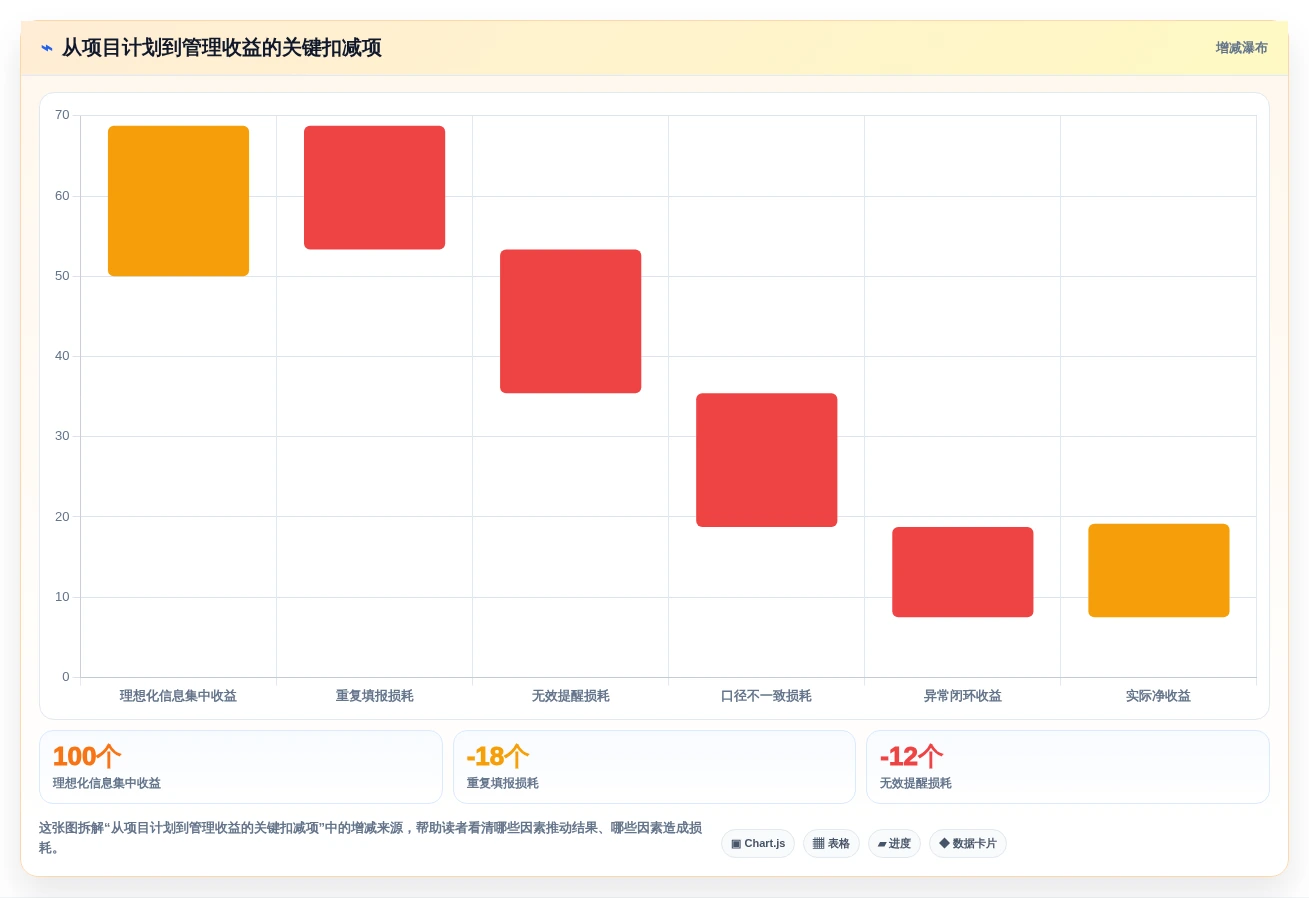
Task: Click the x-axis label 异常闭环收益
Action: [x=962, y=696]
